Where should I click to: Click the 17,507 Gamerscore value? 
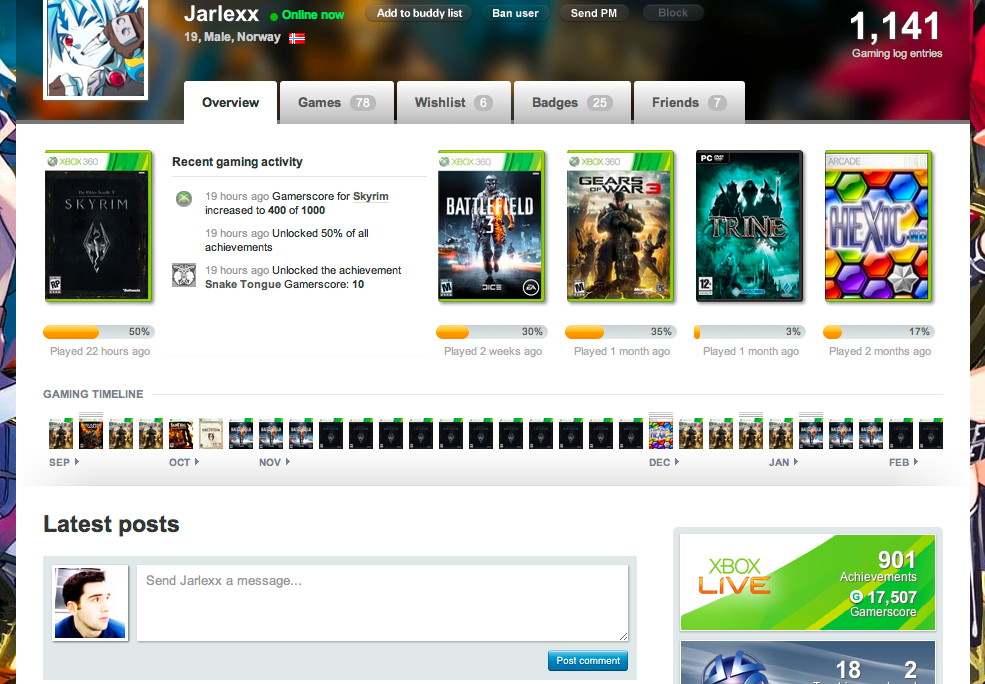tap(891, 597)
